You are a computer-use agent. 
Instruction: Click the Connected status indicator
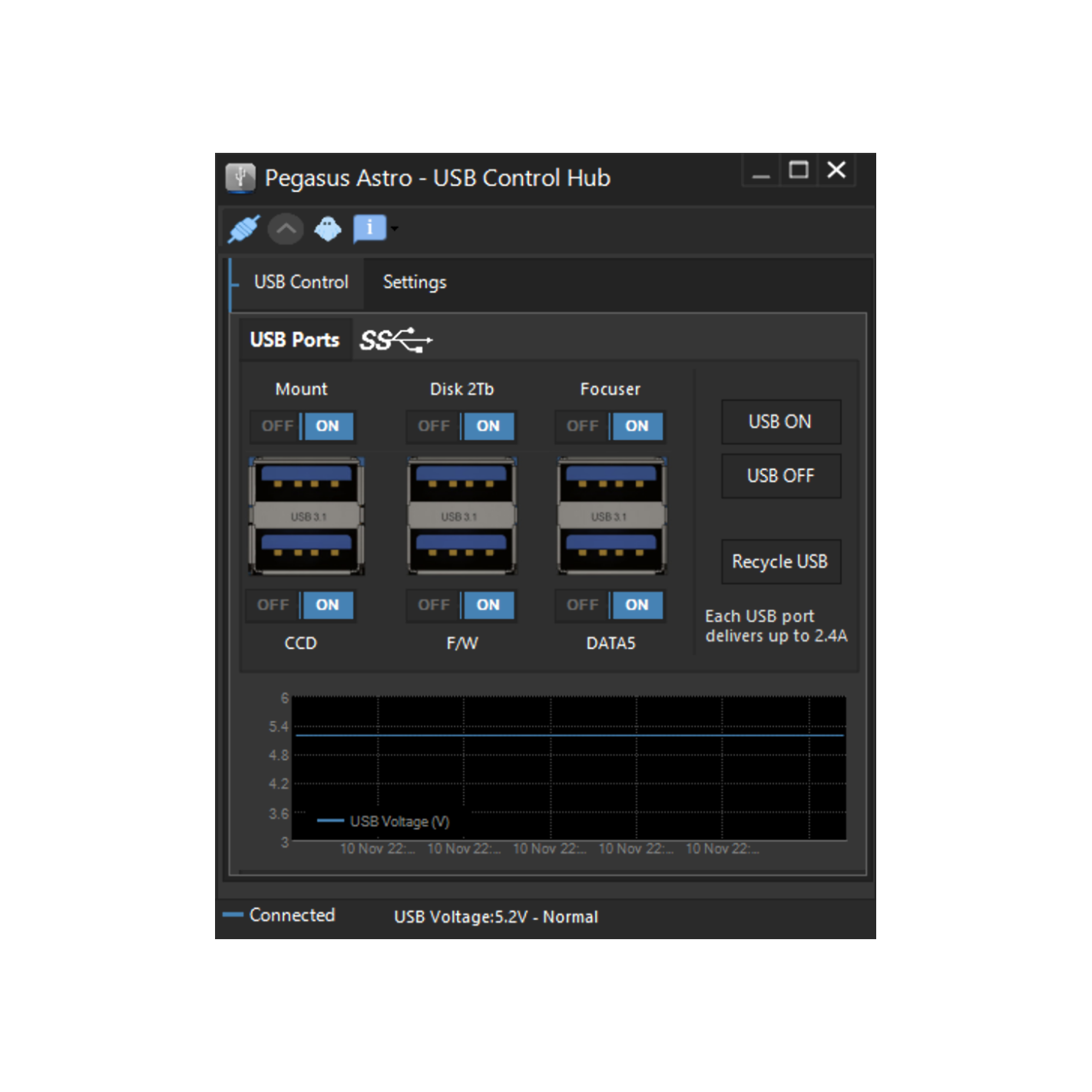click(279, 915)
